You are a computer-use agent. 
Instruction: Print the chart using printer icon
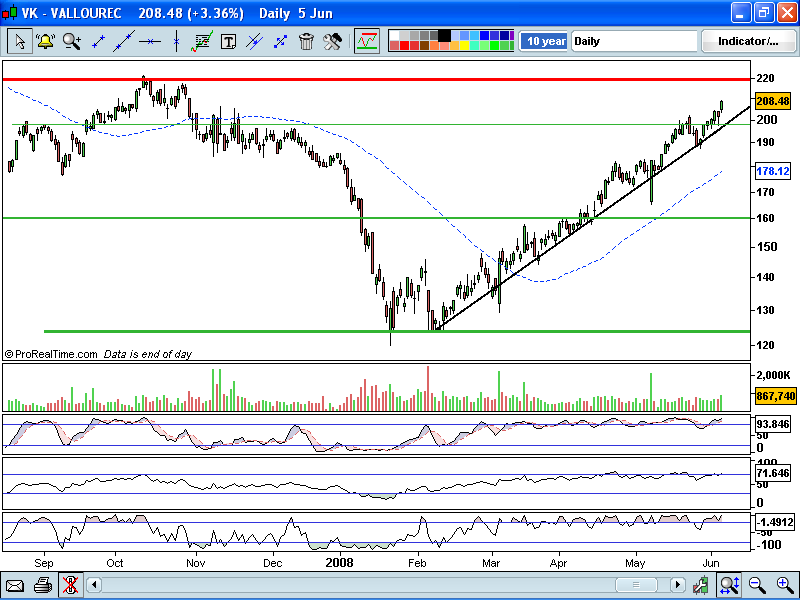pos(43,585)
